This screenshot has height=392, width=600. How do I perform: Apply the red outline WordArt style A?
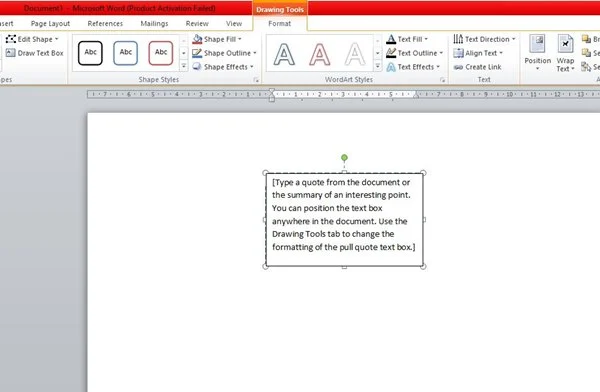(320, 54)
